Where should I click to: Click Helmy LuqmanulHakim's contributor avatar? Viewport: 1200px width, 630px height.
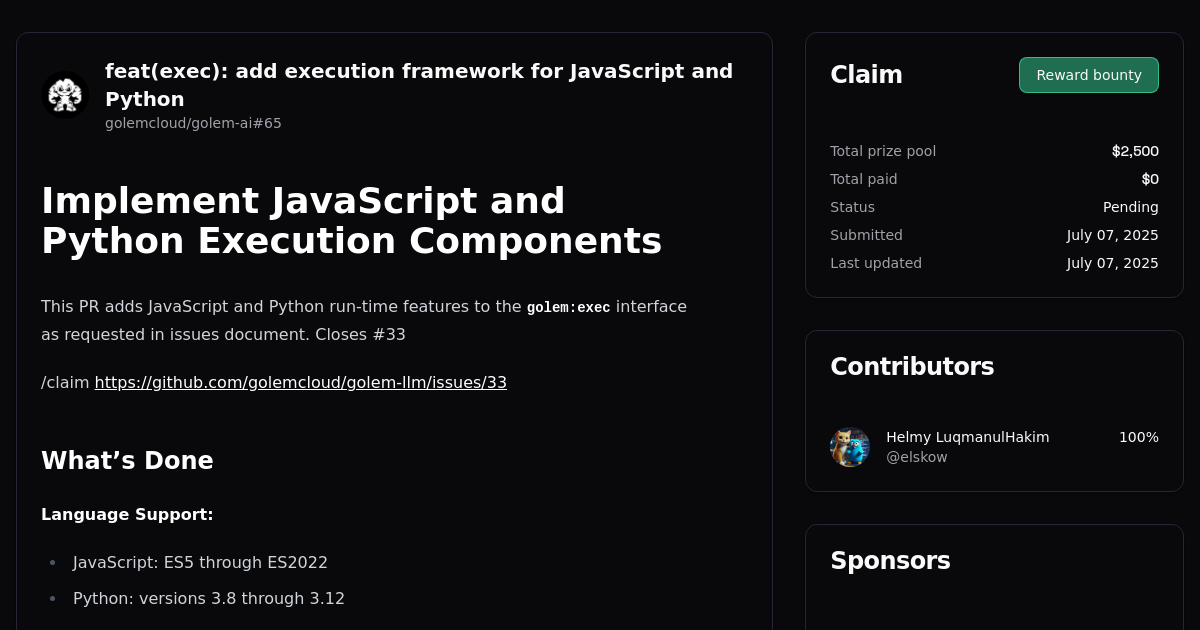point(849,447)
